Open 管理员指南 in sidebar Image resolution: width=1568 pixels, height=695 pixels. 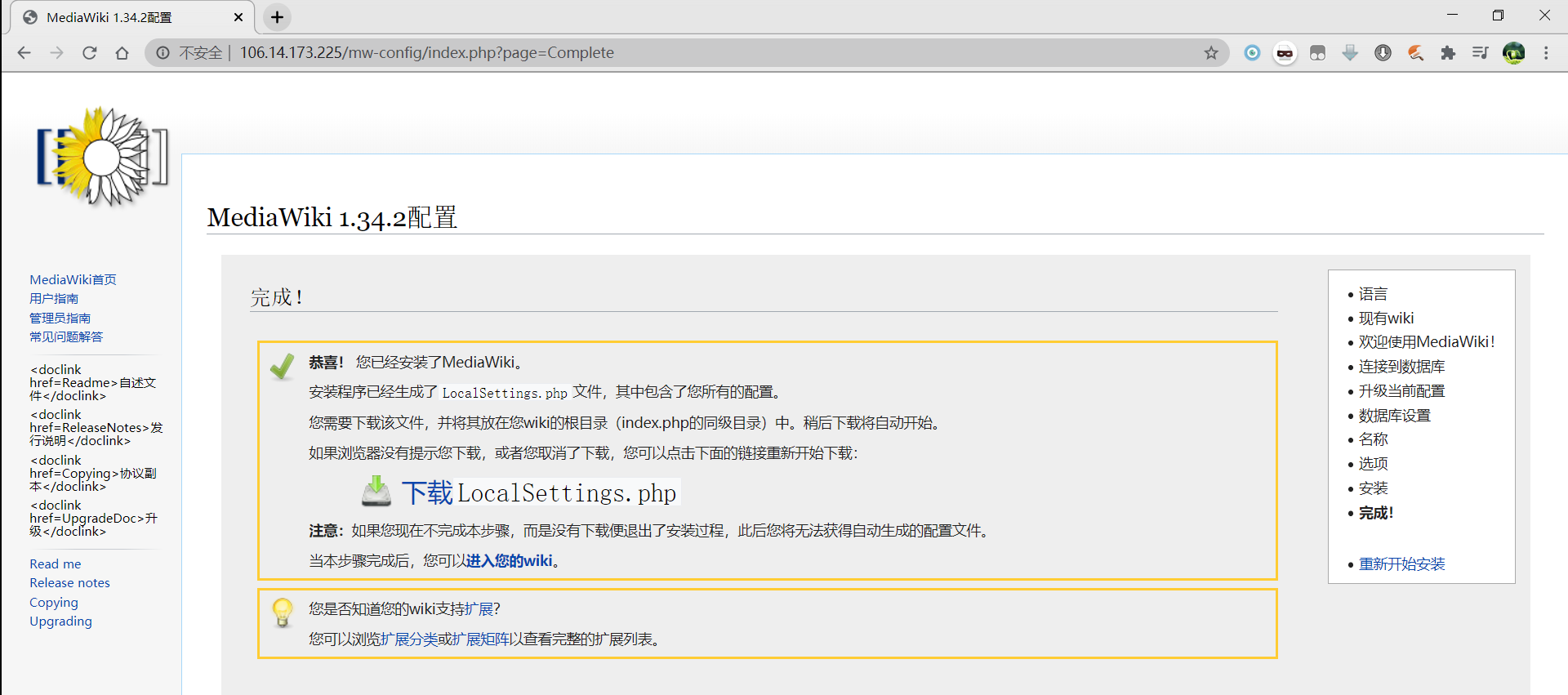60,318
